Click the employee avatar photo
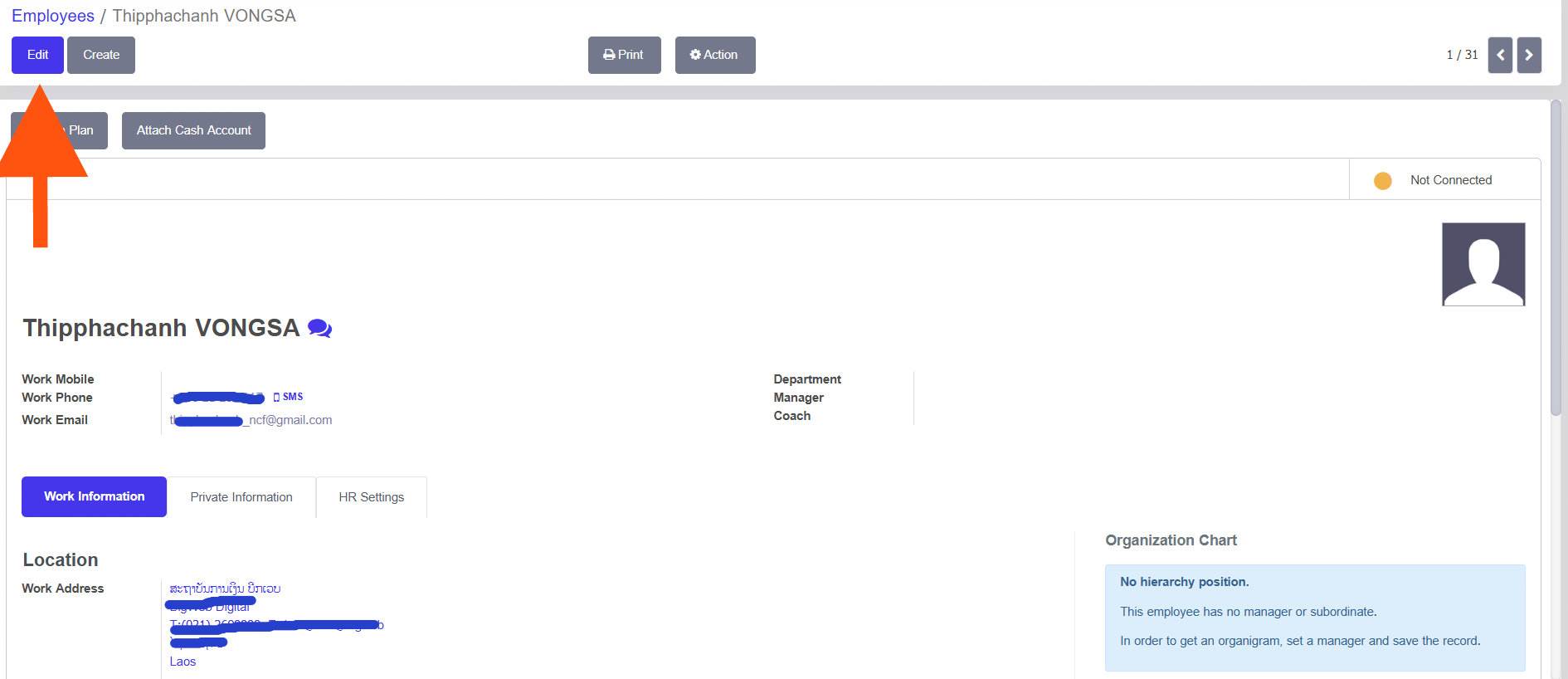 1483,264
